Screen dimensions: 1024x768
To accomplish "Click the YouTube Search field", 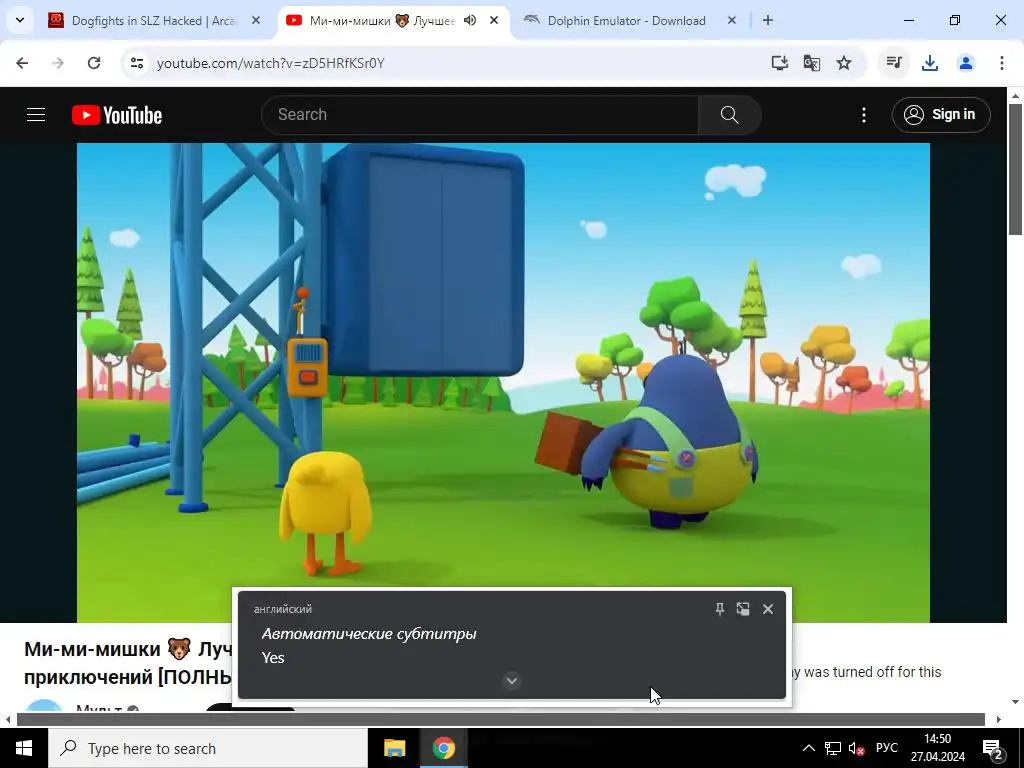I will tap(480, 115).
